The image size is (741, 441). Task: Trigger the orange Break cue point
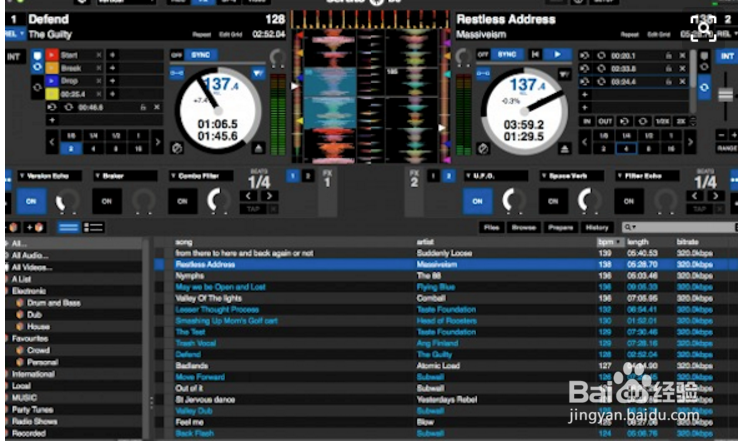(52, 68)
